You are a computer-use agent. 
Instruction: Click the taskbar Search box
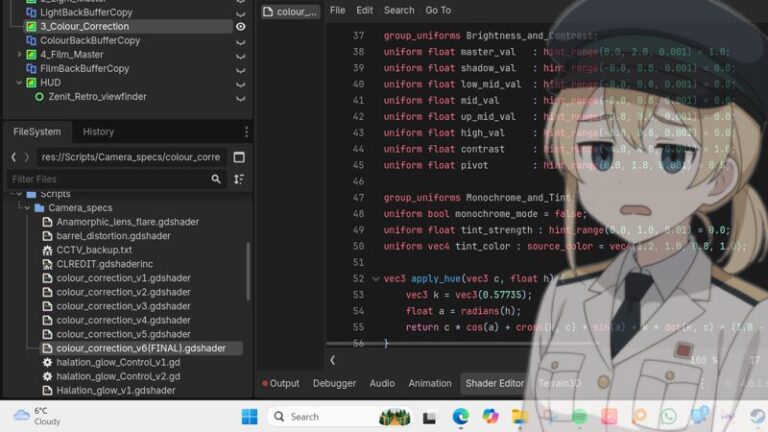click(340, 417)
